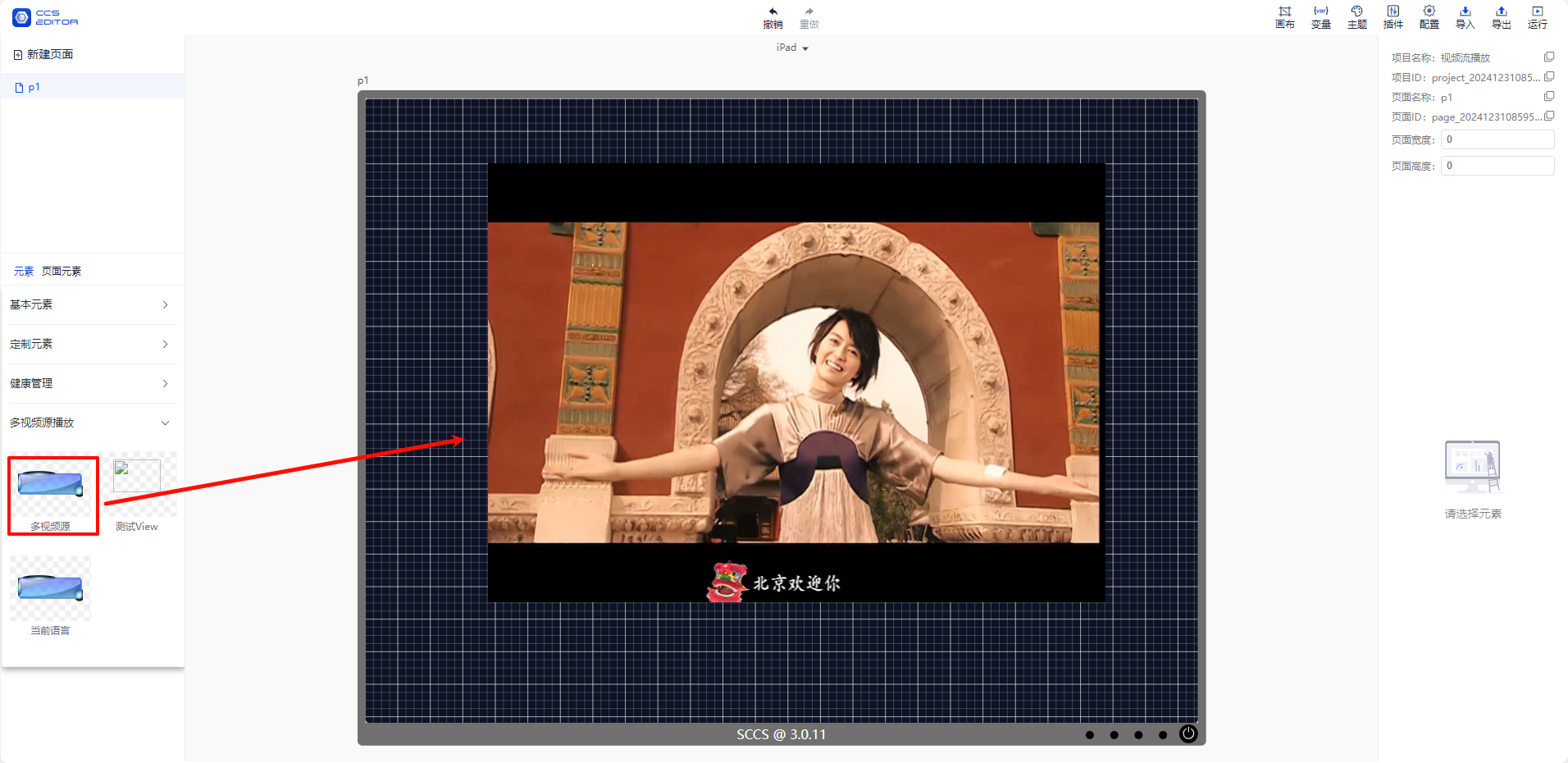Expand the 健康管理 category

coord(89,383)
